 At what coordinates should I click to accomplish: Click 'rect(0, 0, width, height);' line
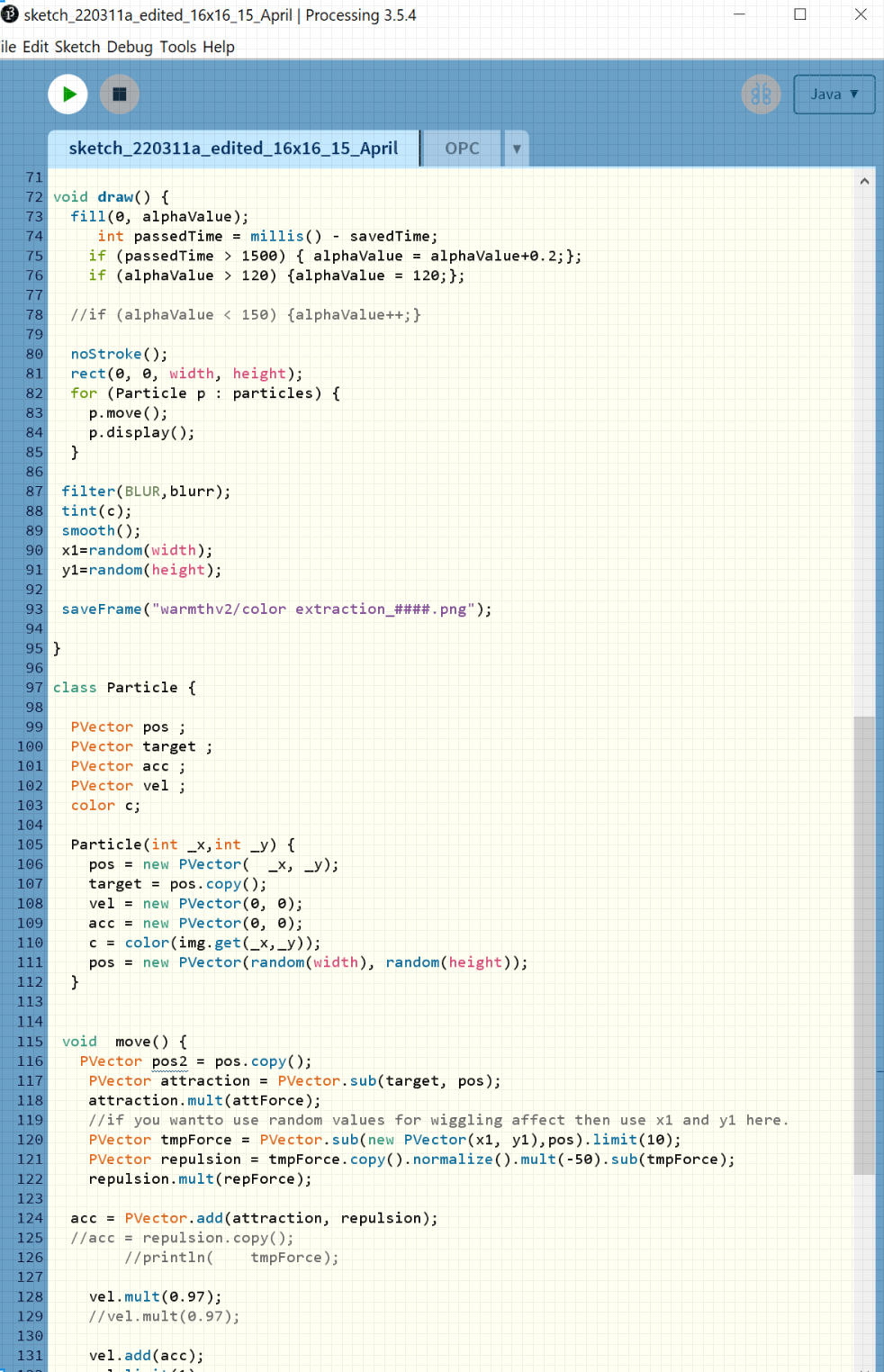pos(186,375)
